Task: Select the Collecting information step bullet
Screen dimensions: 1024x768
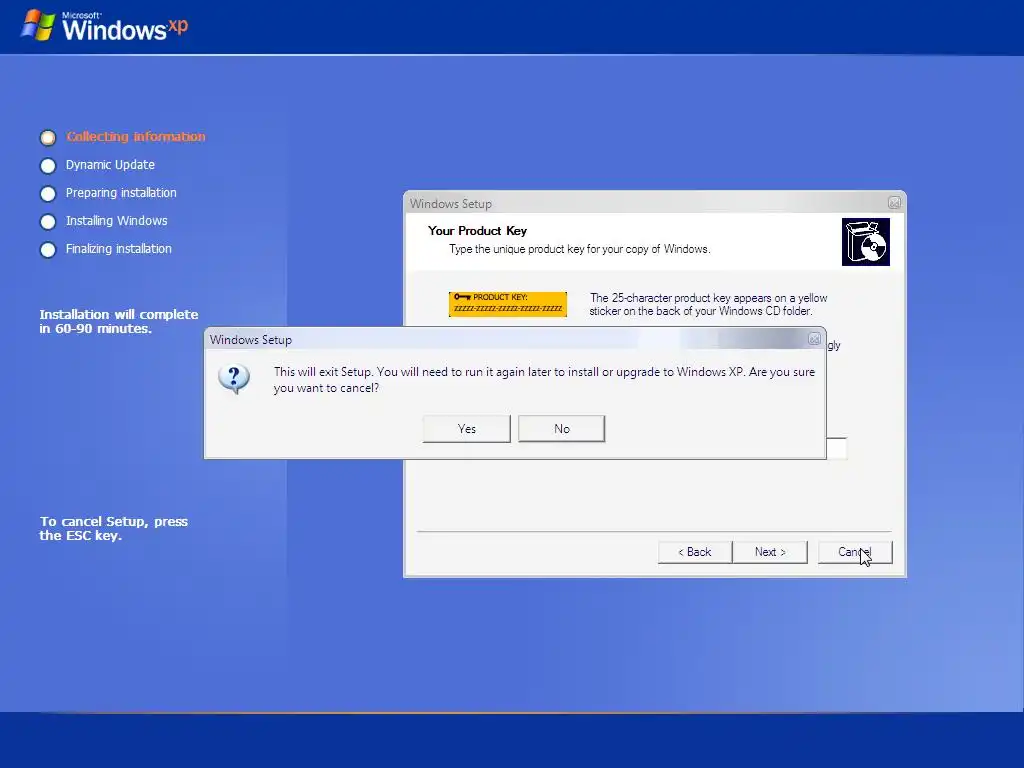Action: 48,138
